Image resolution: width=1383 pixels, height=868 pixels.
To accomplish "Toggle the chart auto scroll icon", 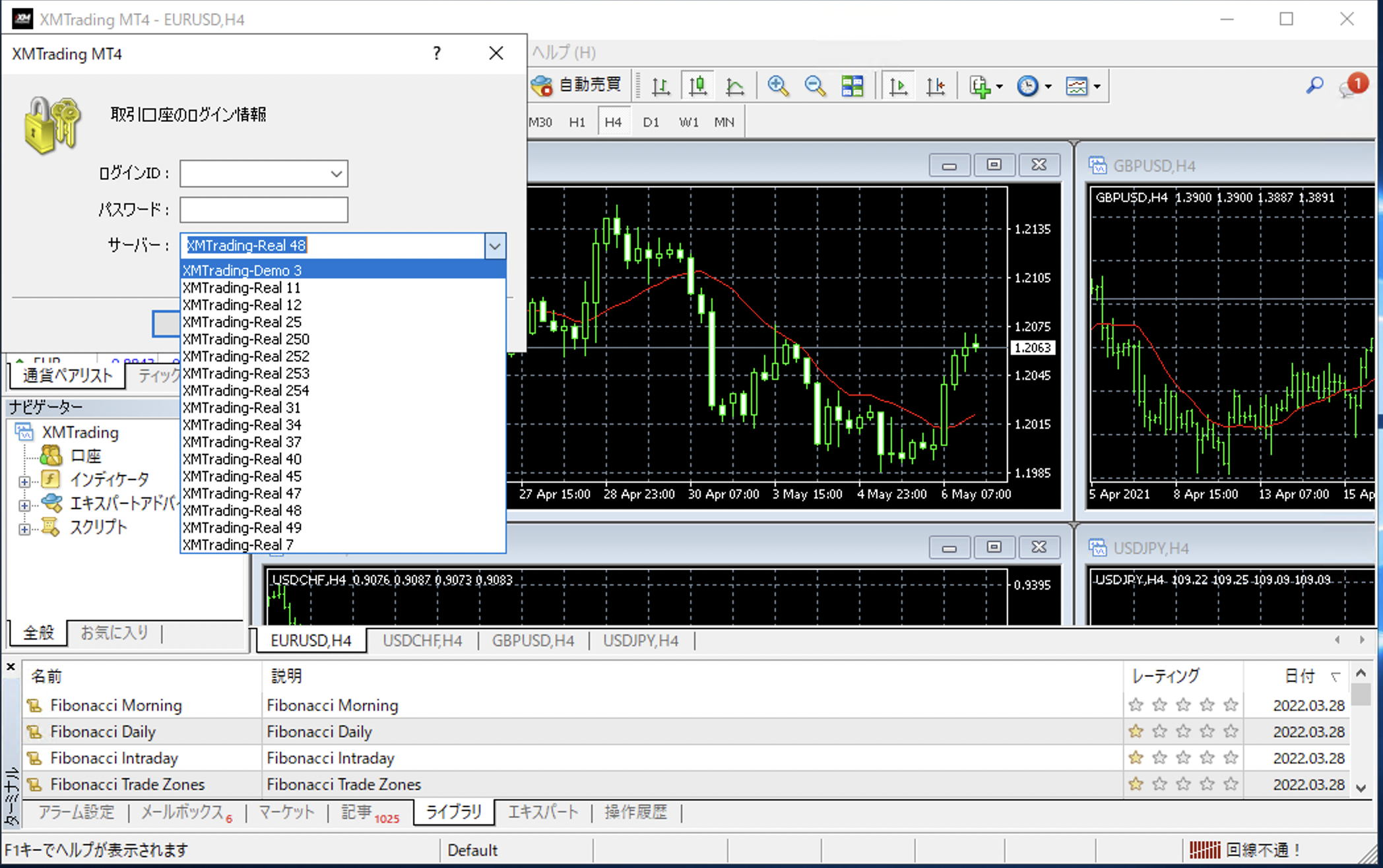I will click(x=898, y=86).
